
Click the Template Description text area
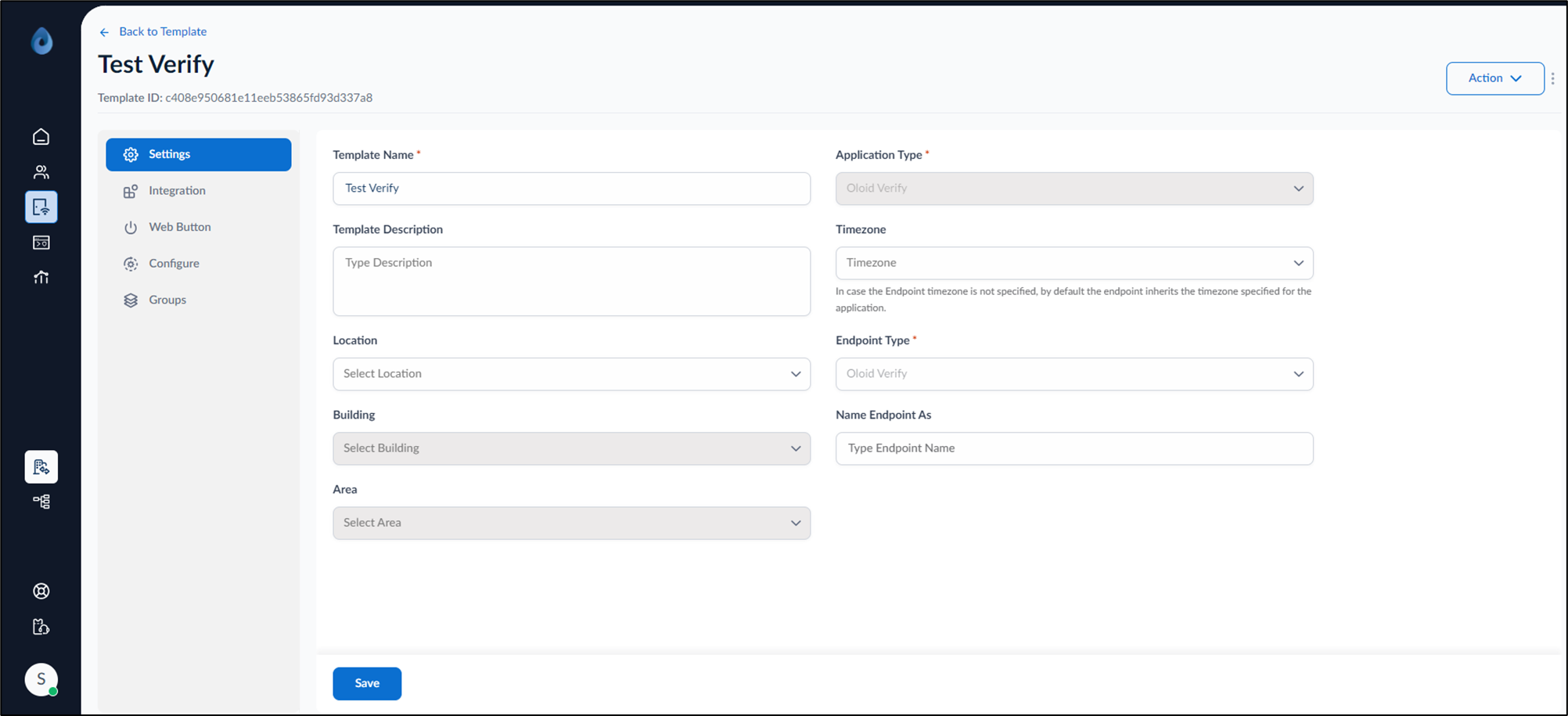[x=572, y=282]
